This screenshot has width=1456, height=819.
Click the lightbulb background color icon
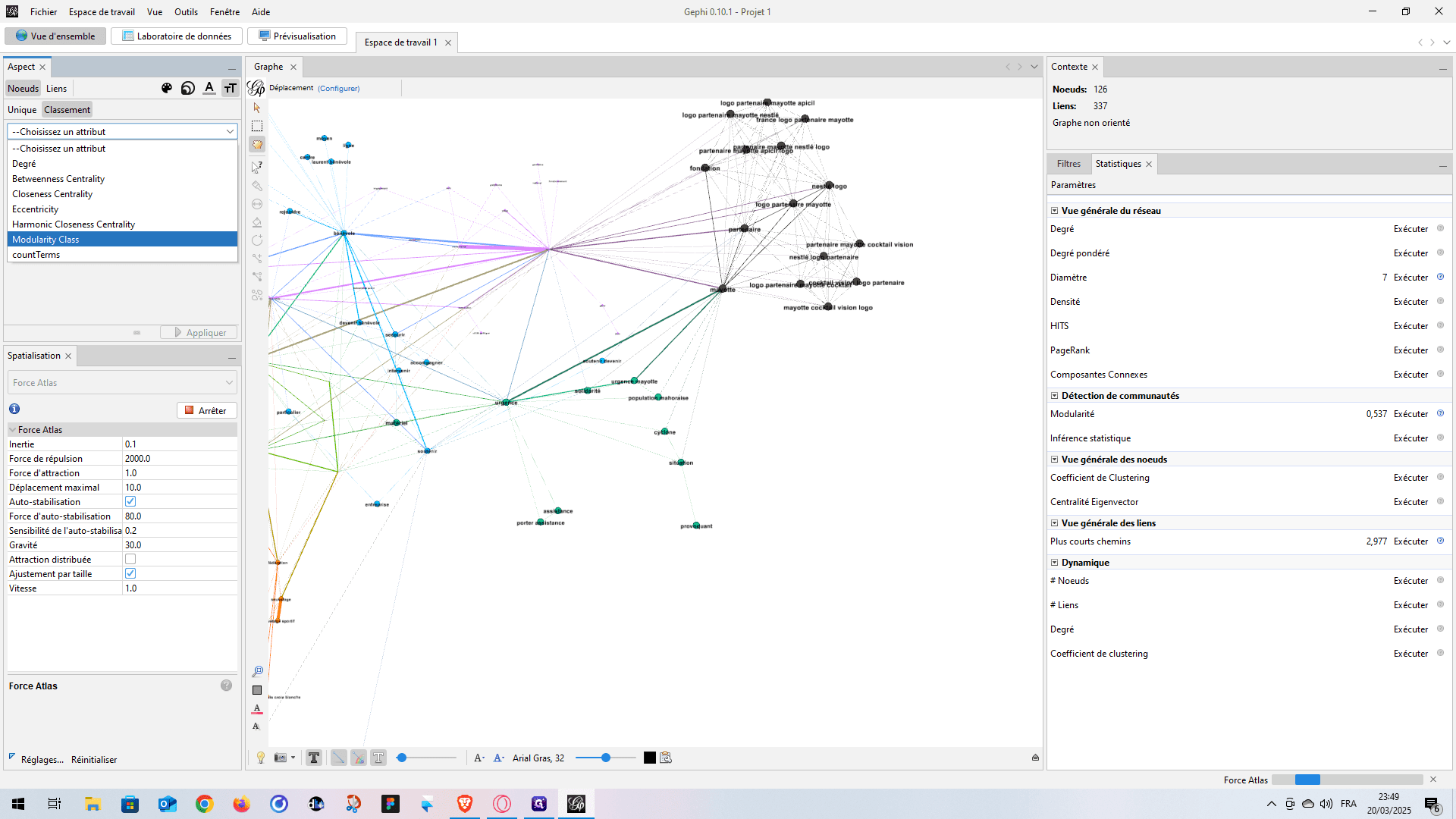click(261, 758)
